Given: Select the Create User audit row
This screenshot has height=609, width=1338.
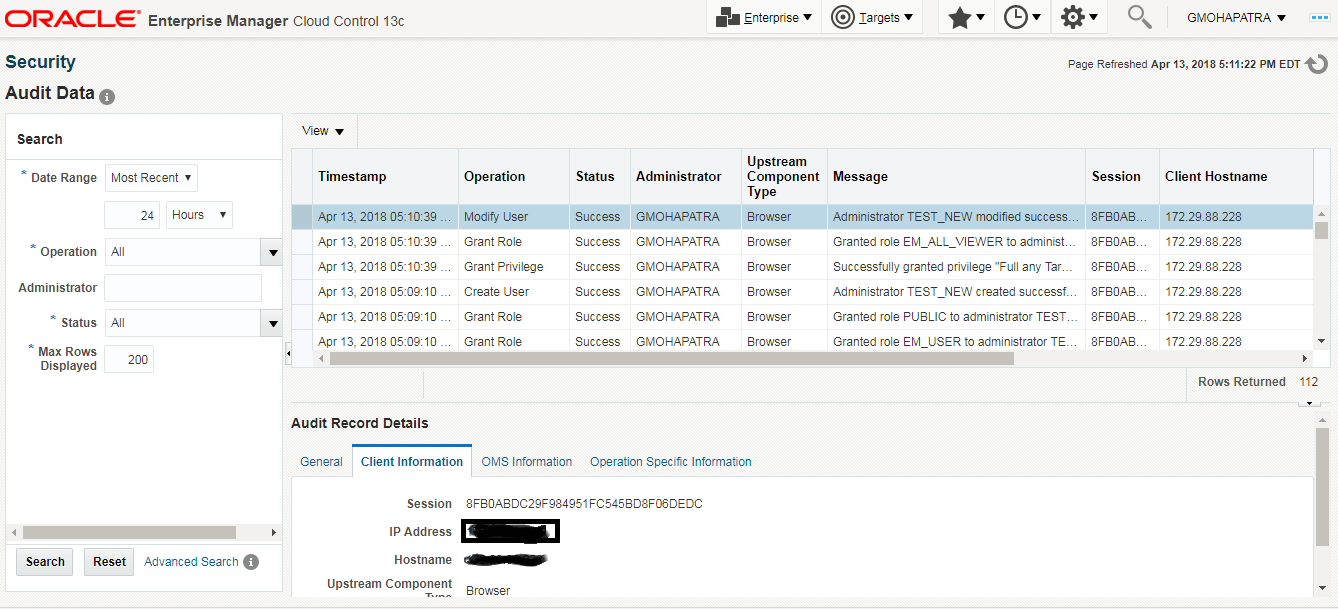Looking at the screenshot, I should (802, 292).
